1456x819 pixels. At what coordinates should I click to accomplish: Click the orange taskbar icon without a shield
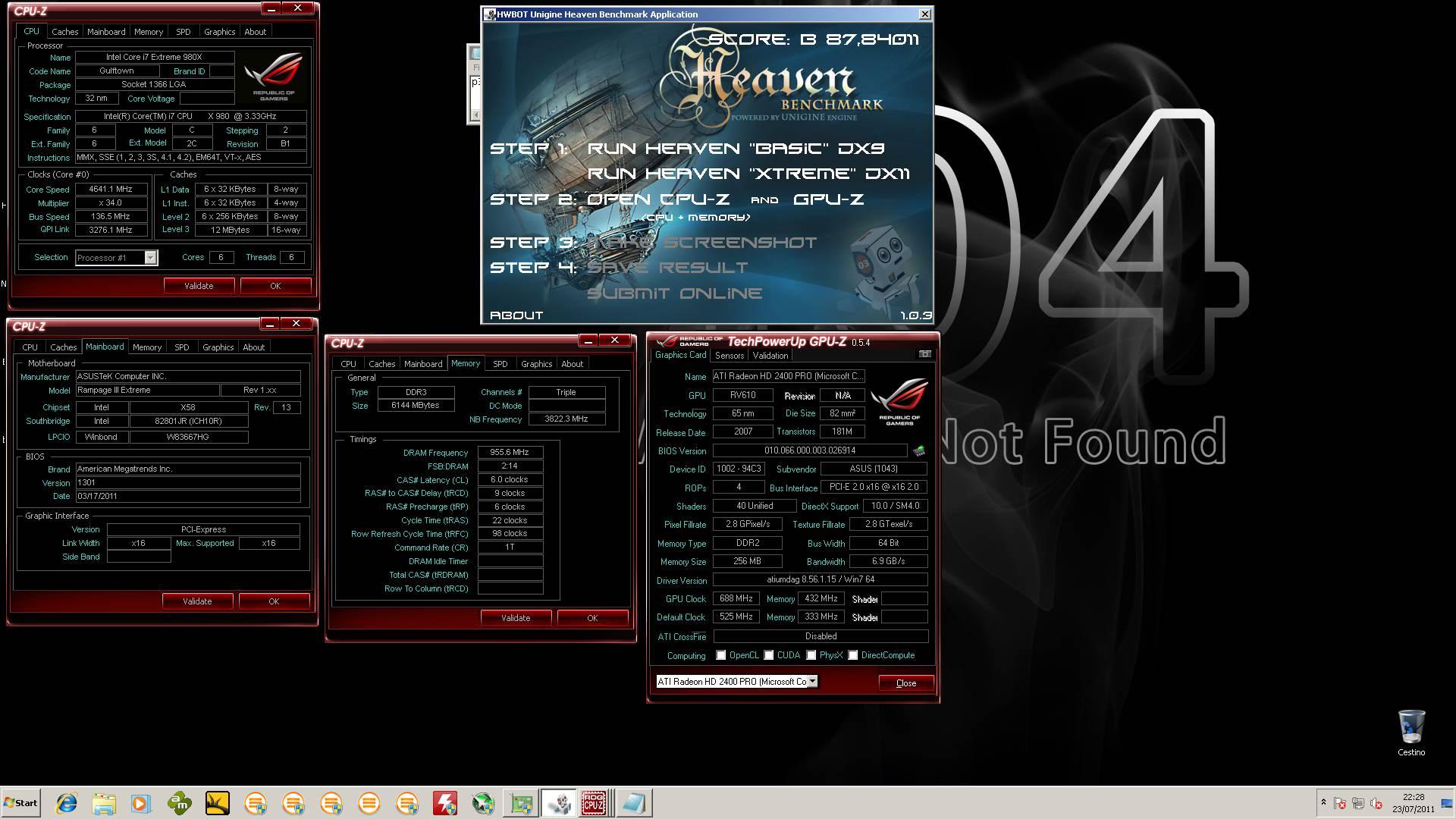[369, 803]
